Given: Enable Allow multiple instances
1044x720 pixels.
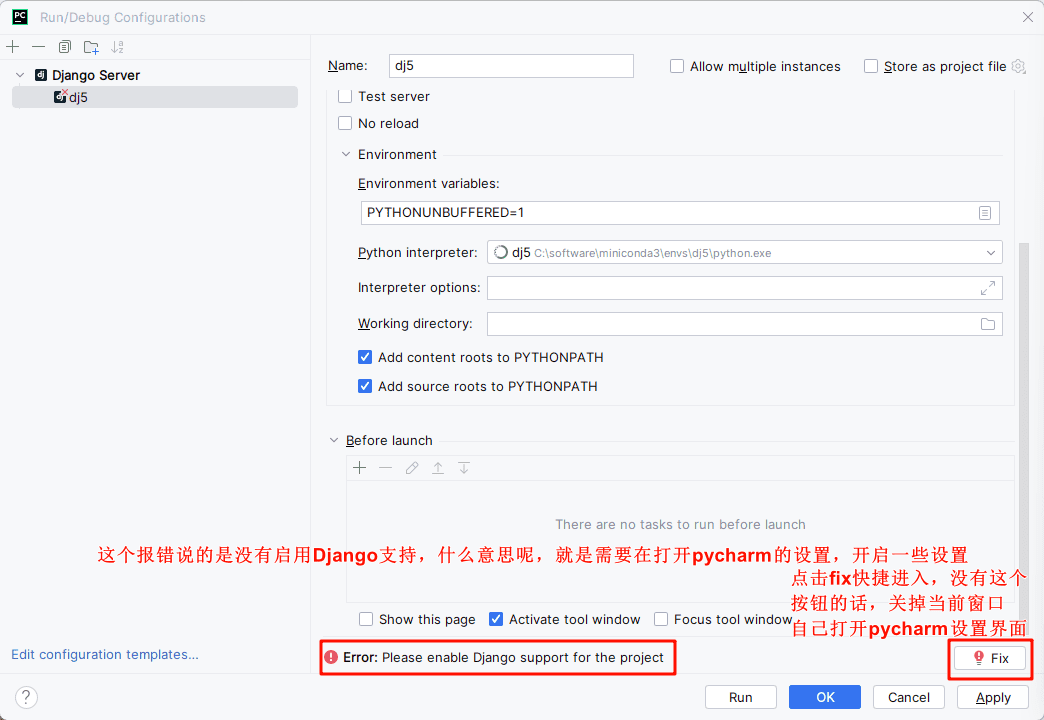Looking at the screenshot, I should coord(676,66).
